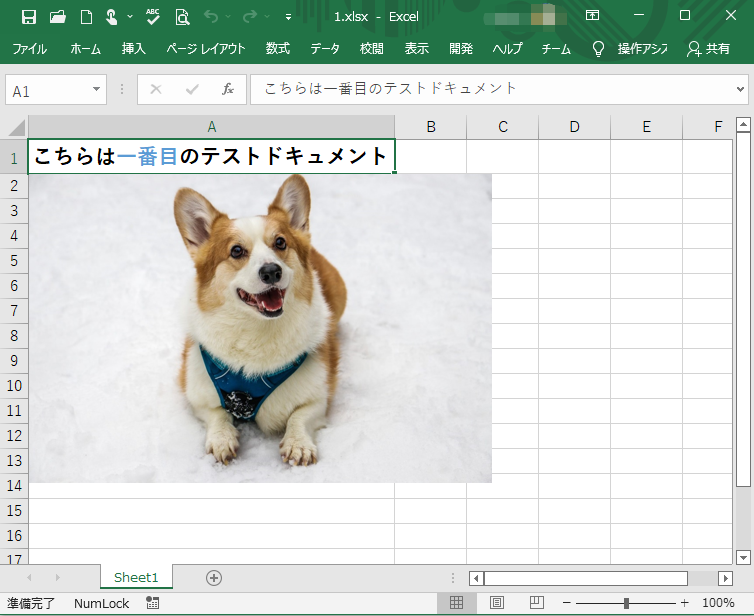Viewport: 754px width, 616px height.
Task: Click the 共有 share button
Action: tap(709, 49)
